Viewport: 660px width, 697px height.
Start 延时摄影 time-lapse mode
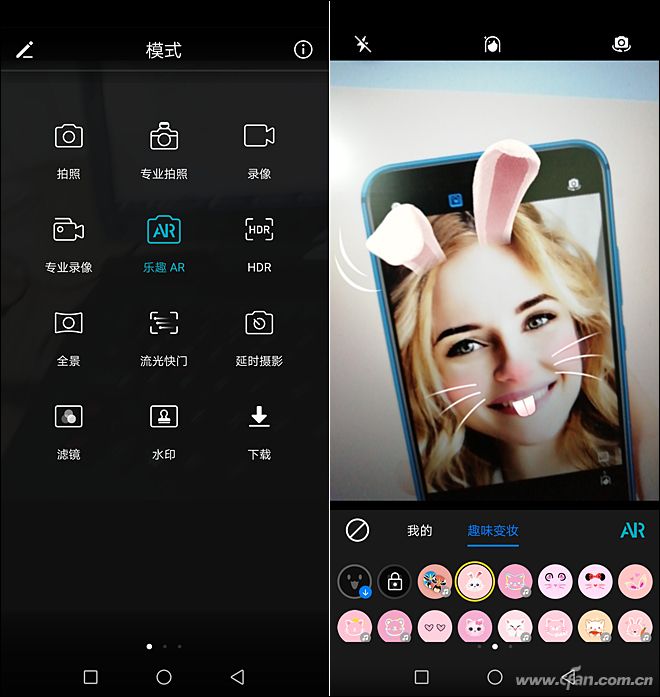coord(259,323)
